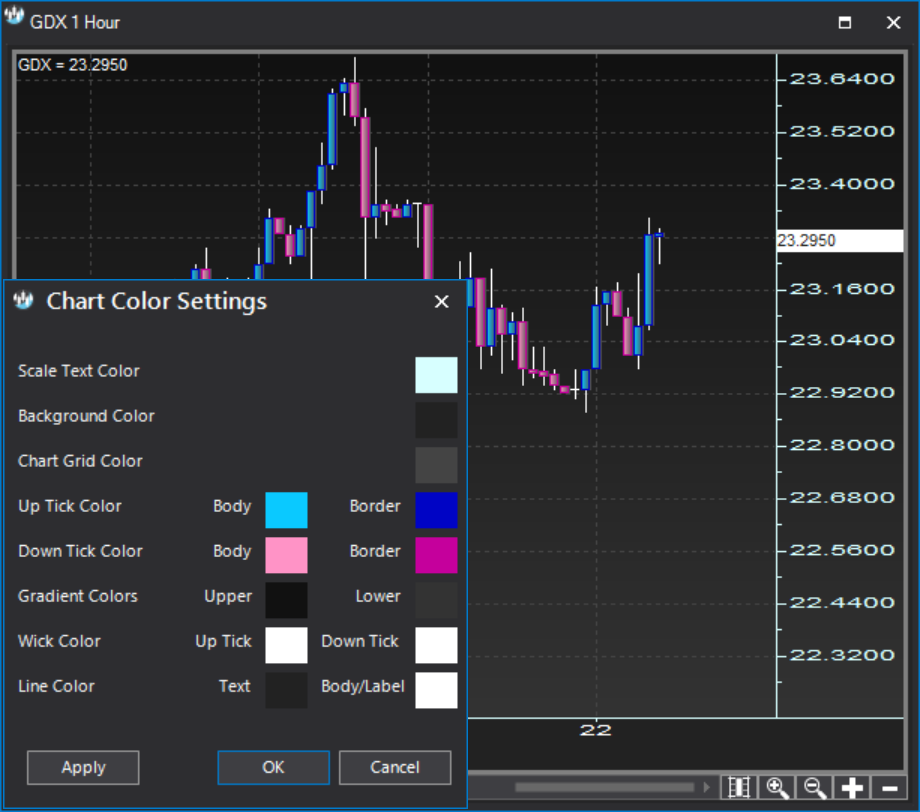The height and width of the screenshot is (812, 920).
Task: Click the 23.6400 price scale value
Action: pyautogui.click(x=842, y=79)
